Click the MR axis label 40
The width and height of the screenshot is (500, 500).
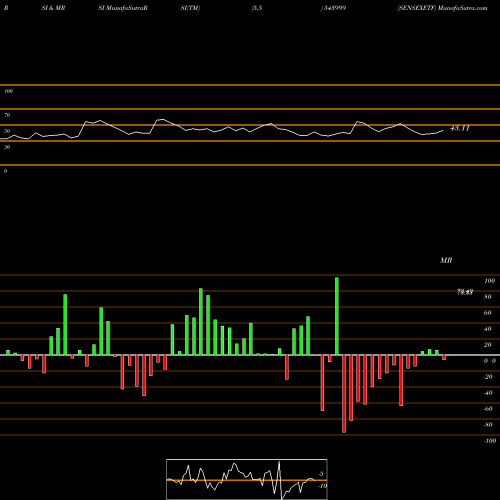click(x=488, y=329)
